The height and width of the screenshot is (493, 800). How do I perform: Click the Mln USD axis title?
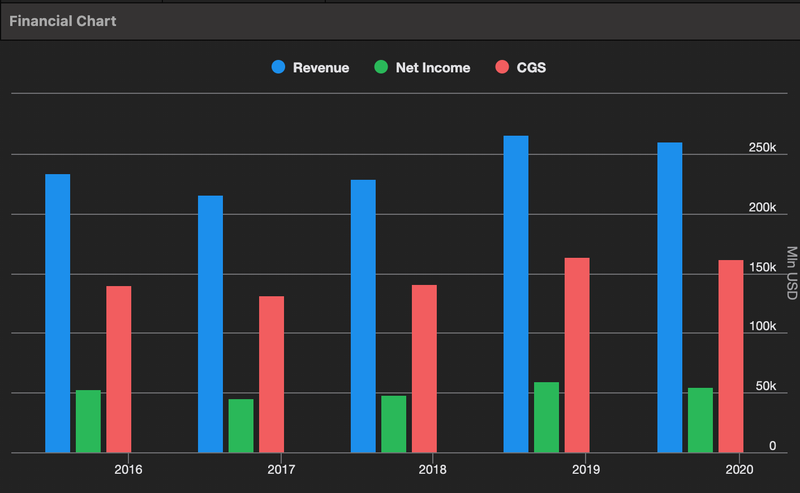[791, 273]
